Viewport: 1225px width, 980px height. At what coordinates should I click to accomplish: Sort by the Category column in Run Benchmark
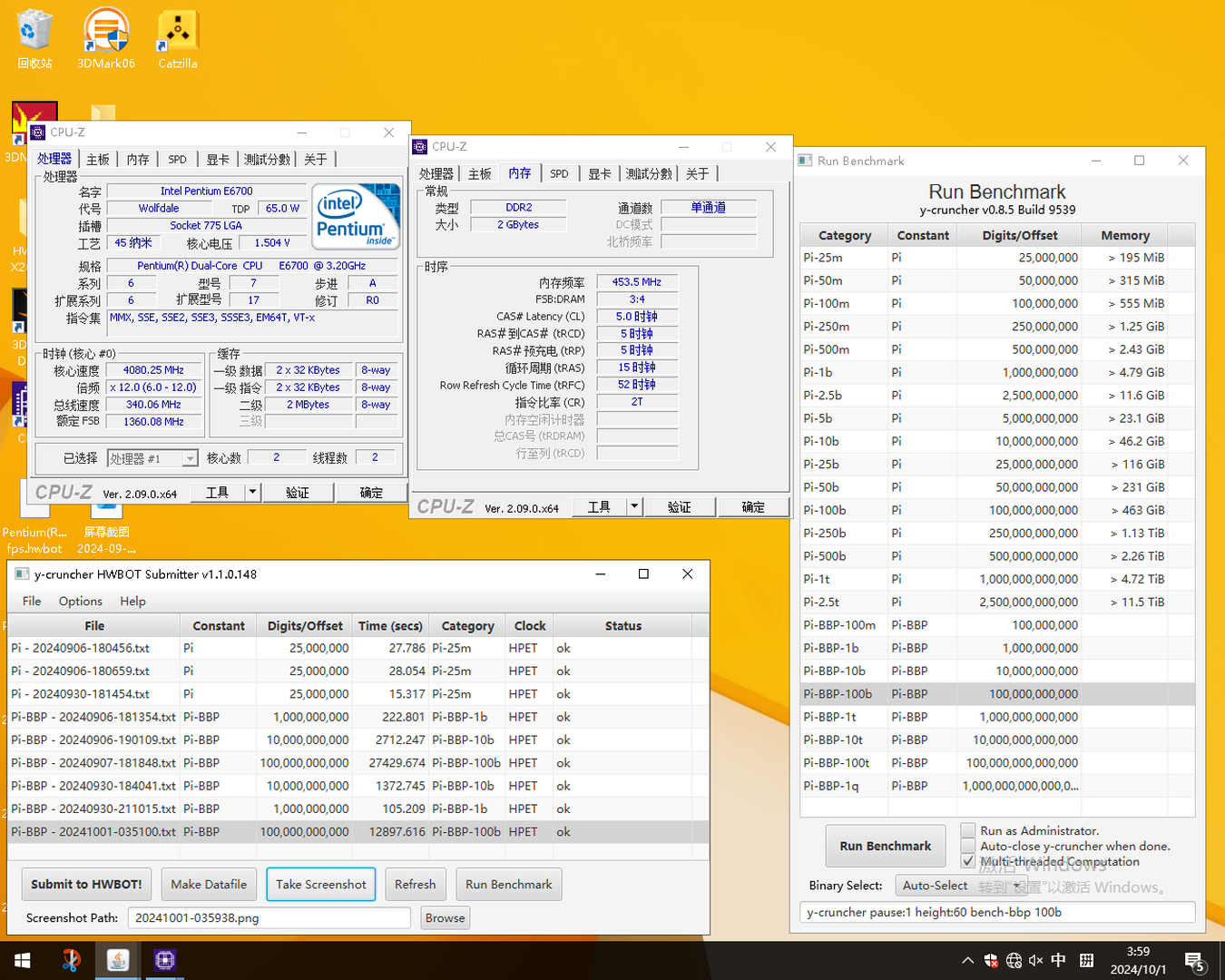pos(845,235)
